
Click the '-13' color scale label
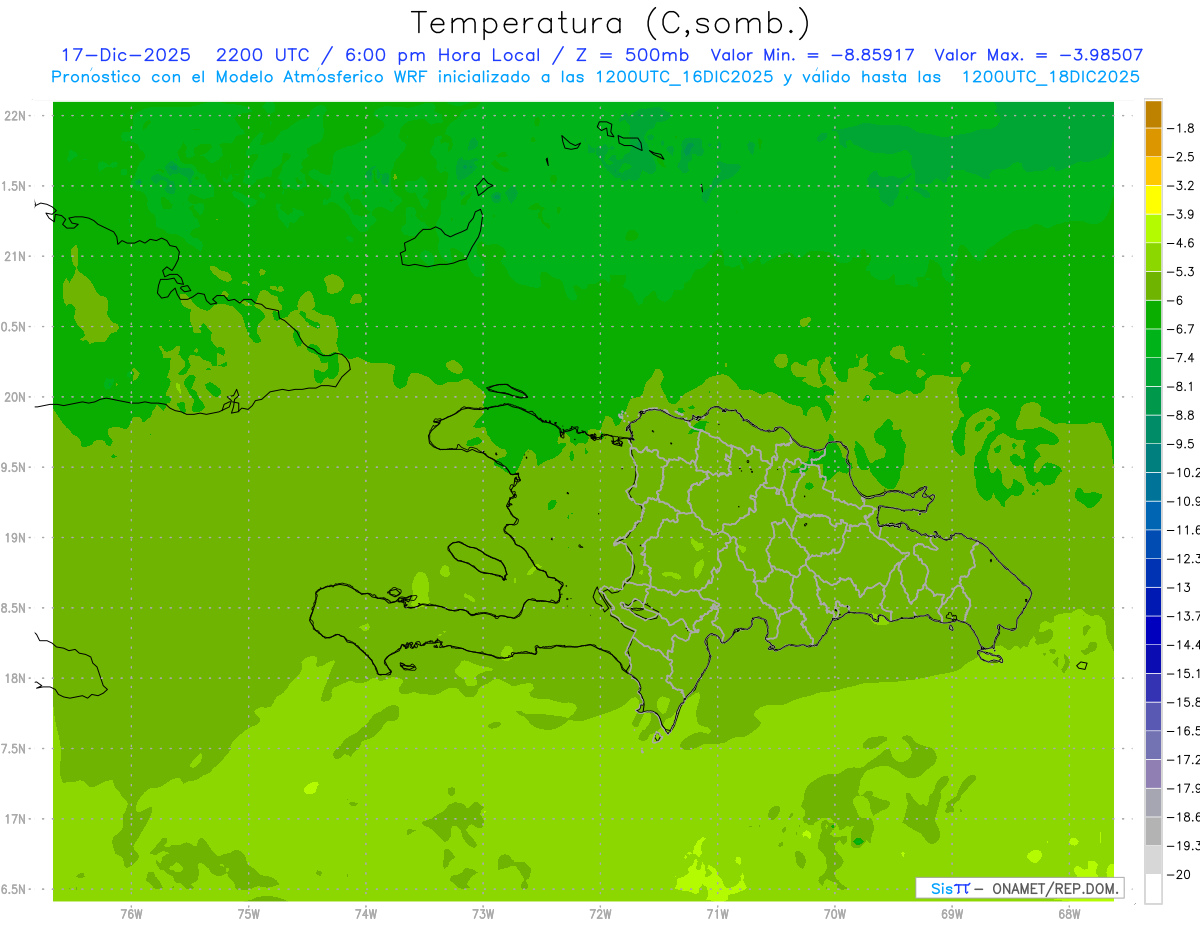(x=1179, y=587)
